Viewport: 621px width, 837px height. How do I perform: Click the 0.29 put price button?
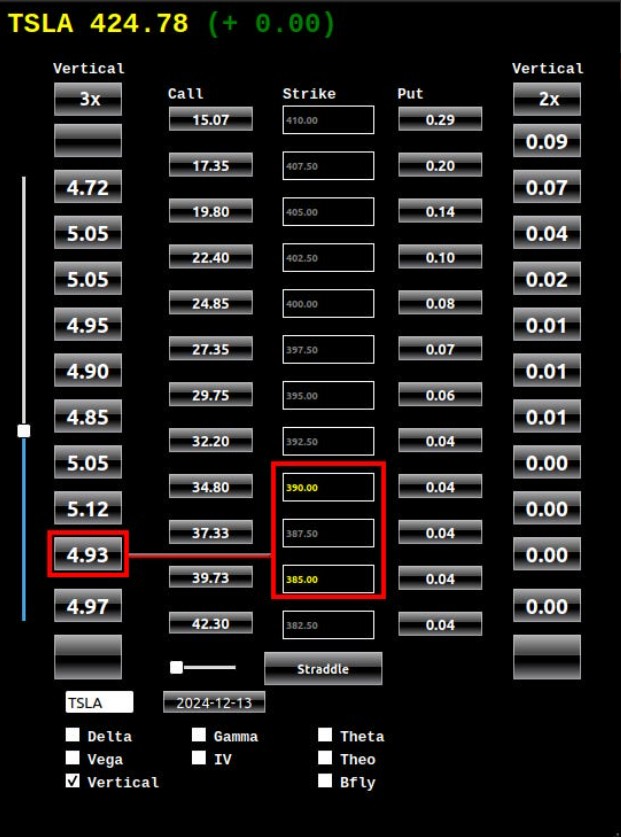click(x=440, y=120)
